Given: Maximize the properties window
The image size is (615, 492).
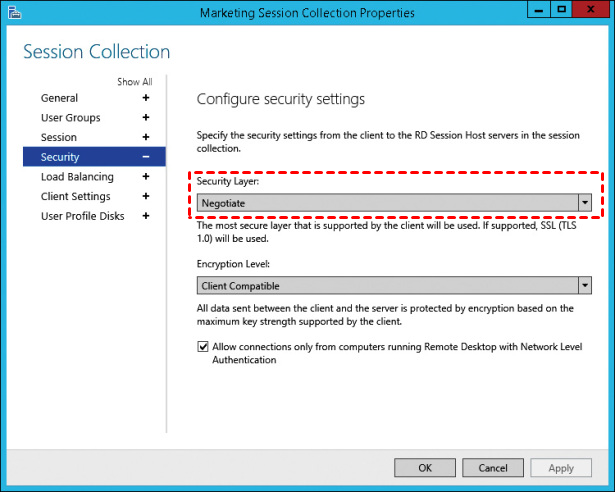Looking at the screenshot, I should 562,10.
